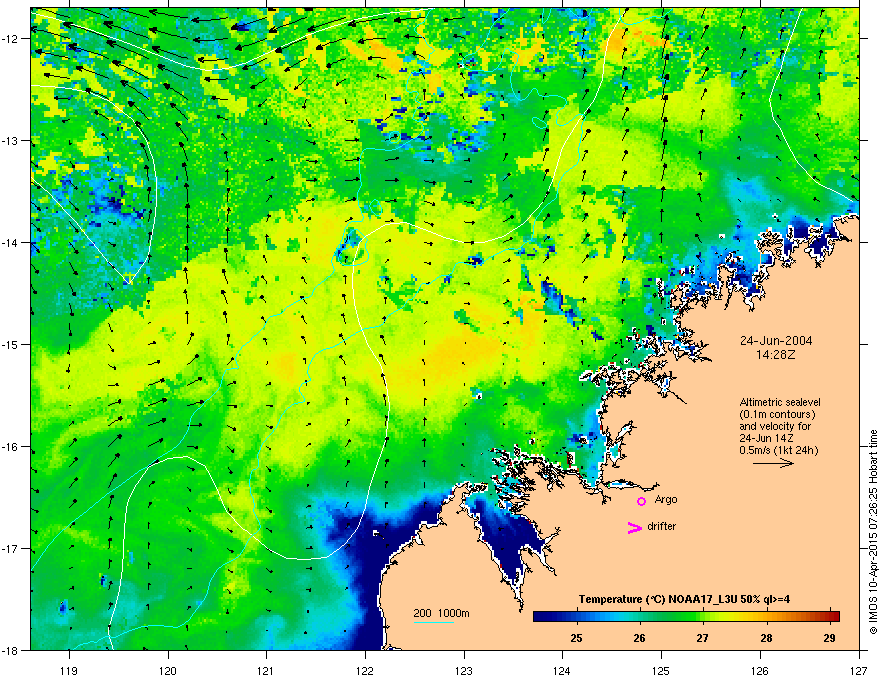Click the latitude axis label -14
Viewport: 880px width, 680px height.
click(x=11, y=242)
